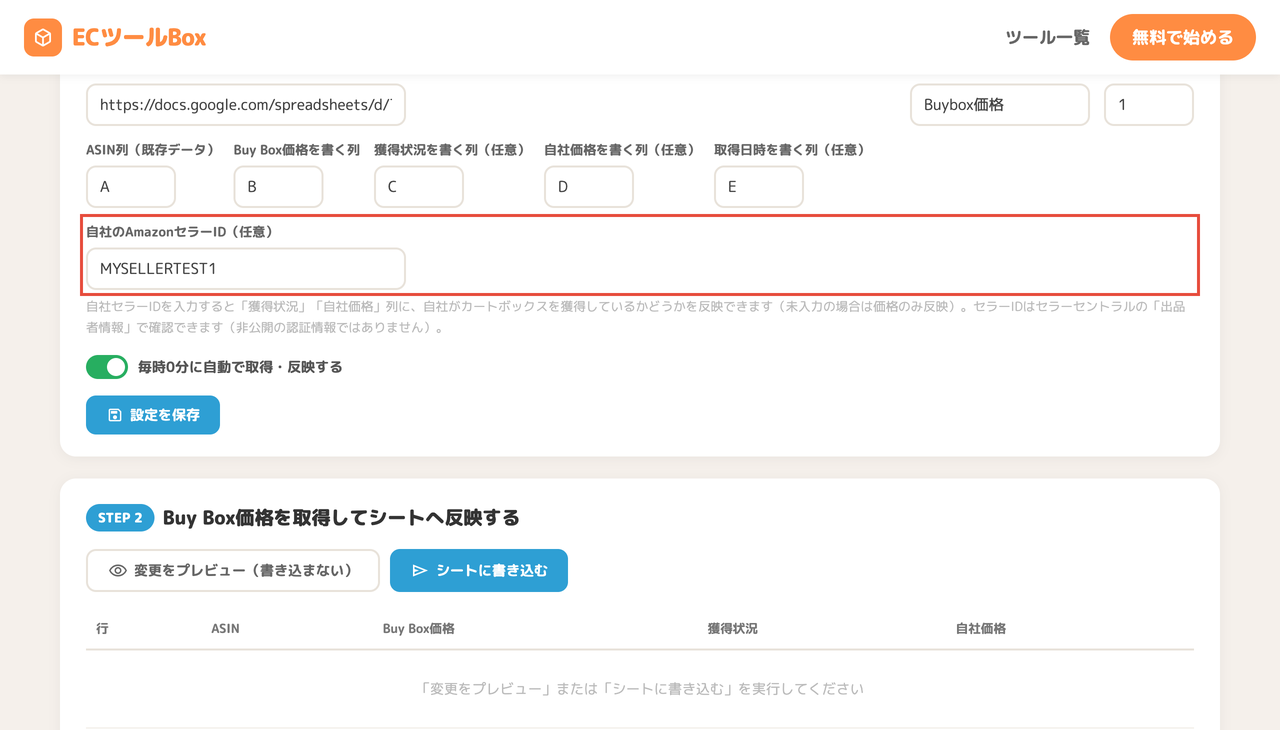Click the 獲得状況 table column header
The height and width of the screenshot is (730, 1280).
[x=733, y=629]
